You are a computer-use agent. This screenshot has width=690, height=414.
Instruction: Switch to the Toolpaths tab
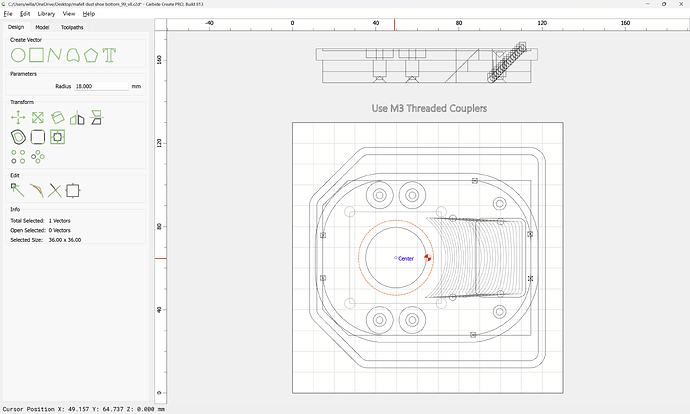pyautogui.click(x=72, y=27)
